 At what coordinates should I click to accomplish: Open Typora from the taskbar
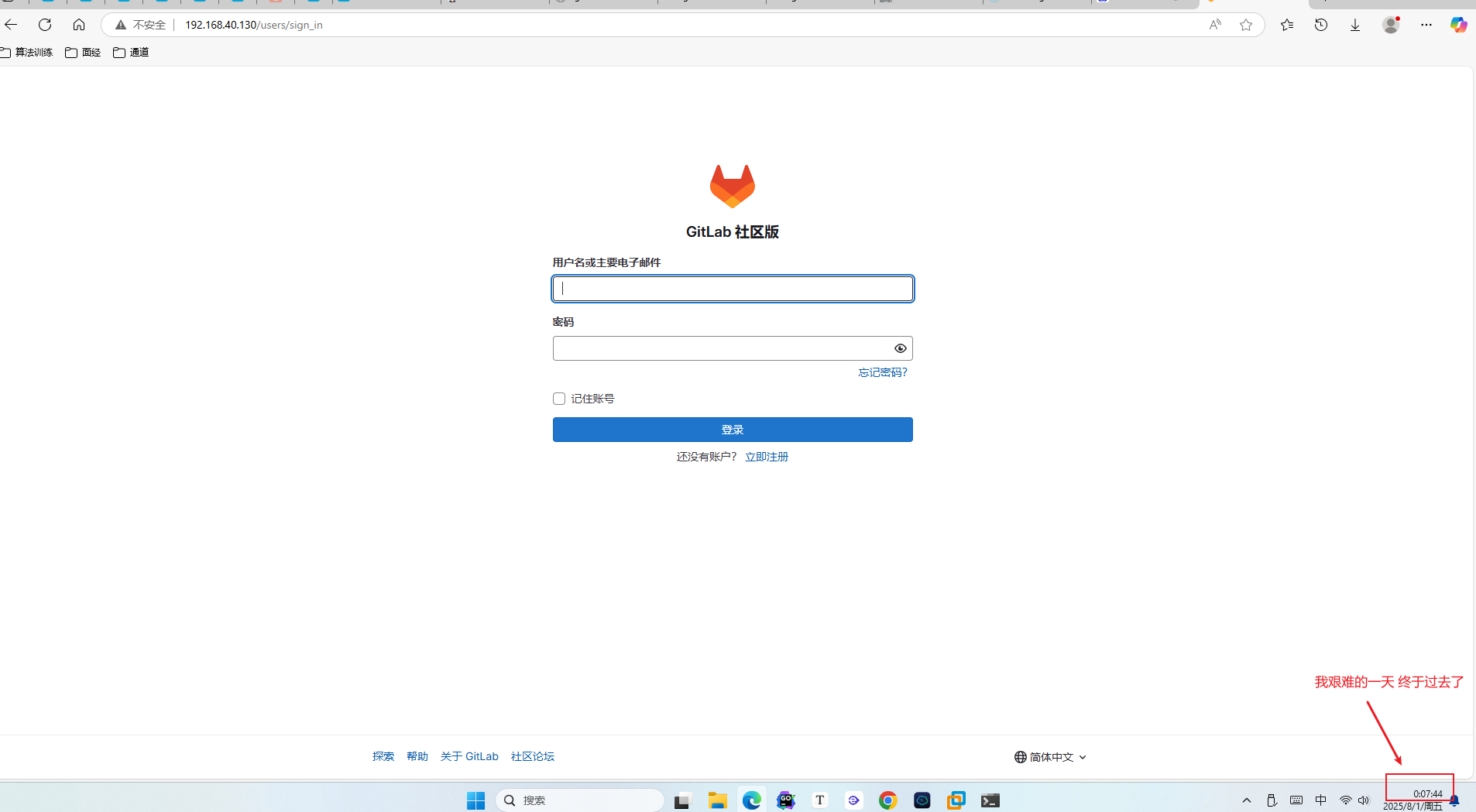820,800
